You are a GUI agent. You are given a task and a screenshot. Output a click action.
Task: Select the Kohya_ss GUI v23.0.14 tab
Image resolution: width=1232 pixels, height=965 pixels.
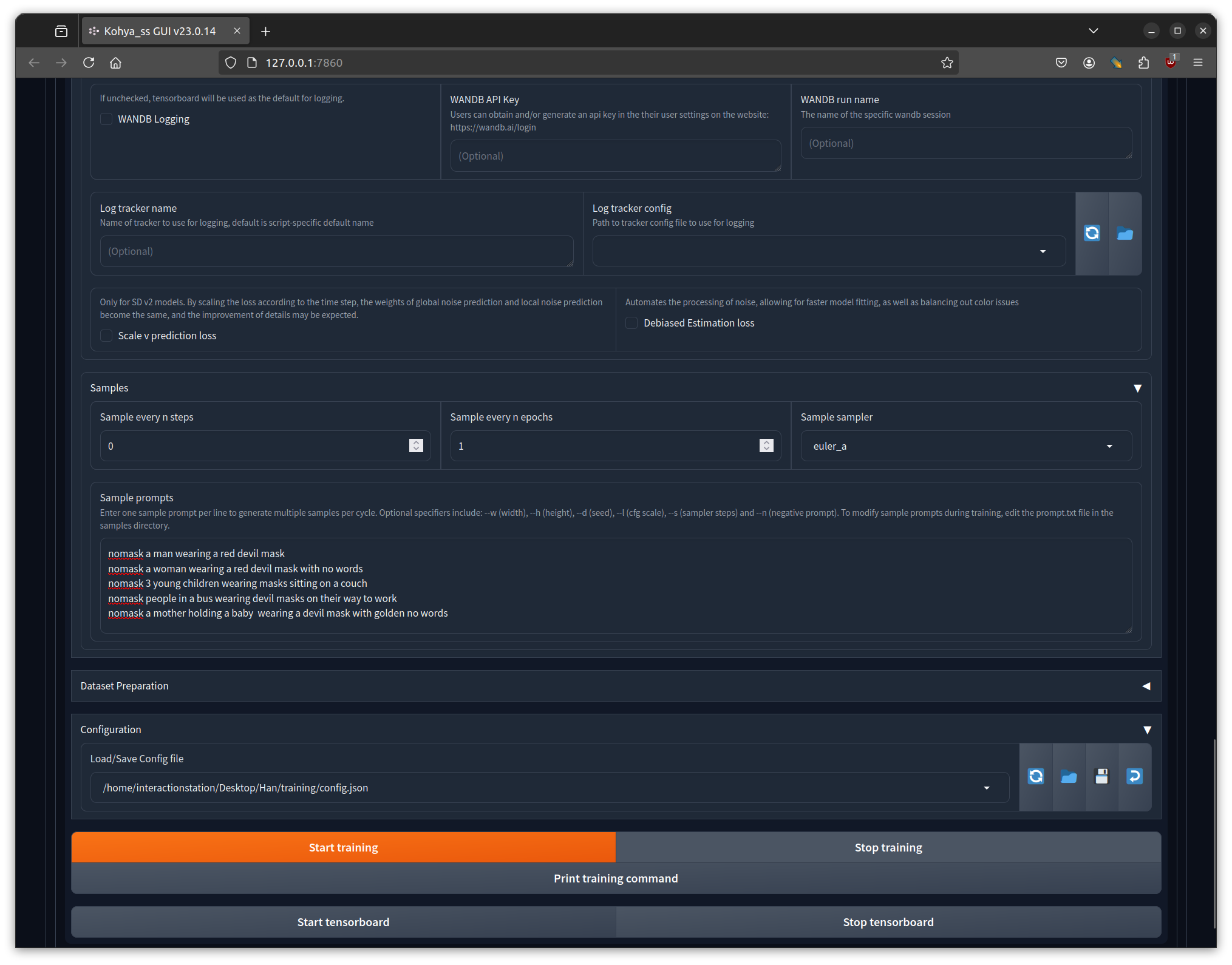165,31
